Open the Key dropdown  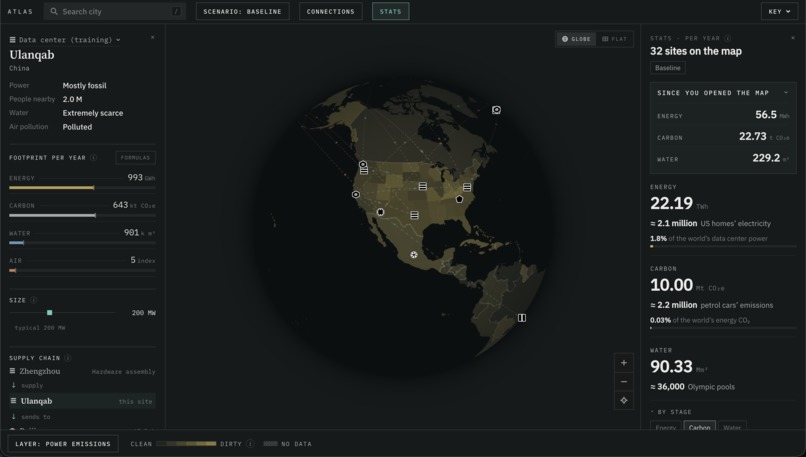[x=779, y=11]
